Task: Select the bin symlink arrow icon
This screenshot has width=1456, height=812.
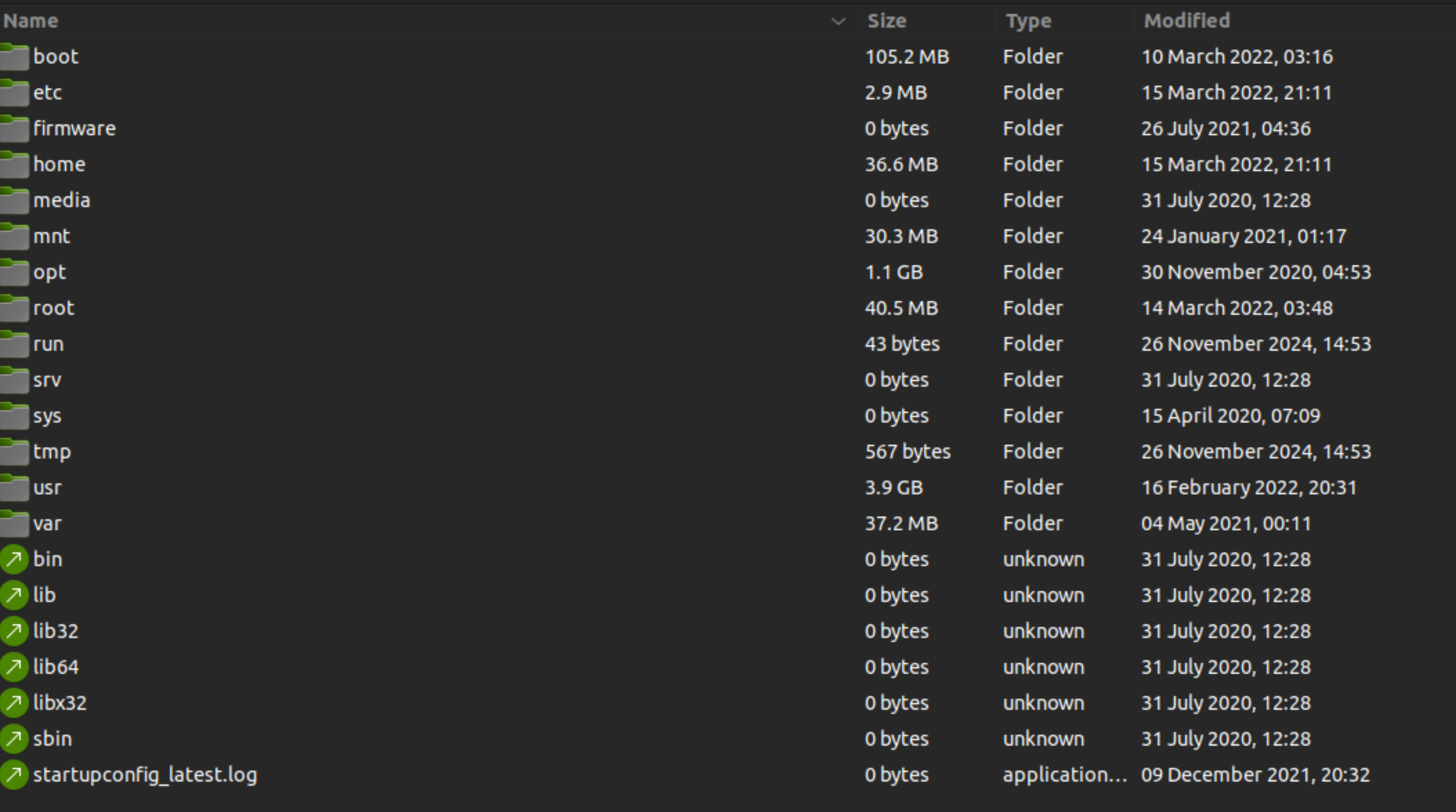Action: 14,559
